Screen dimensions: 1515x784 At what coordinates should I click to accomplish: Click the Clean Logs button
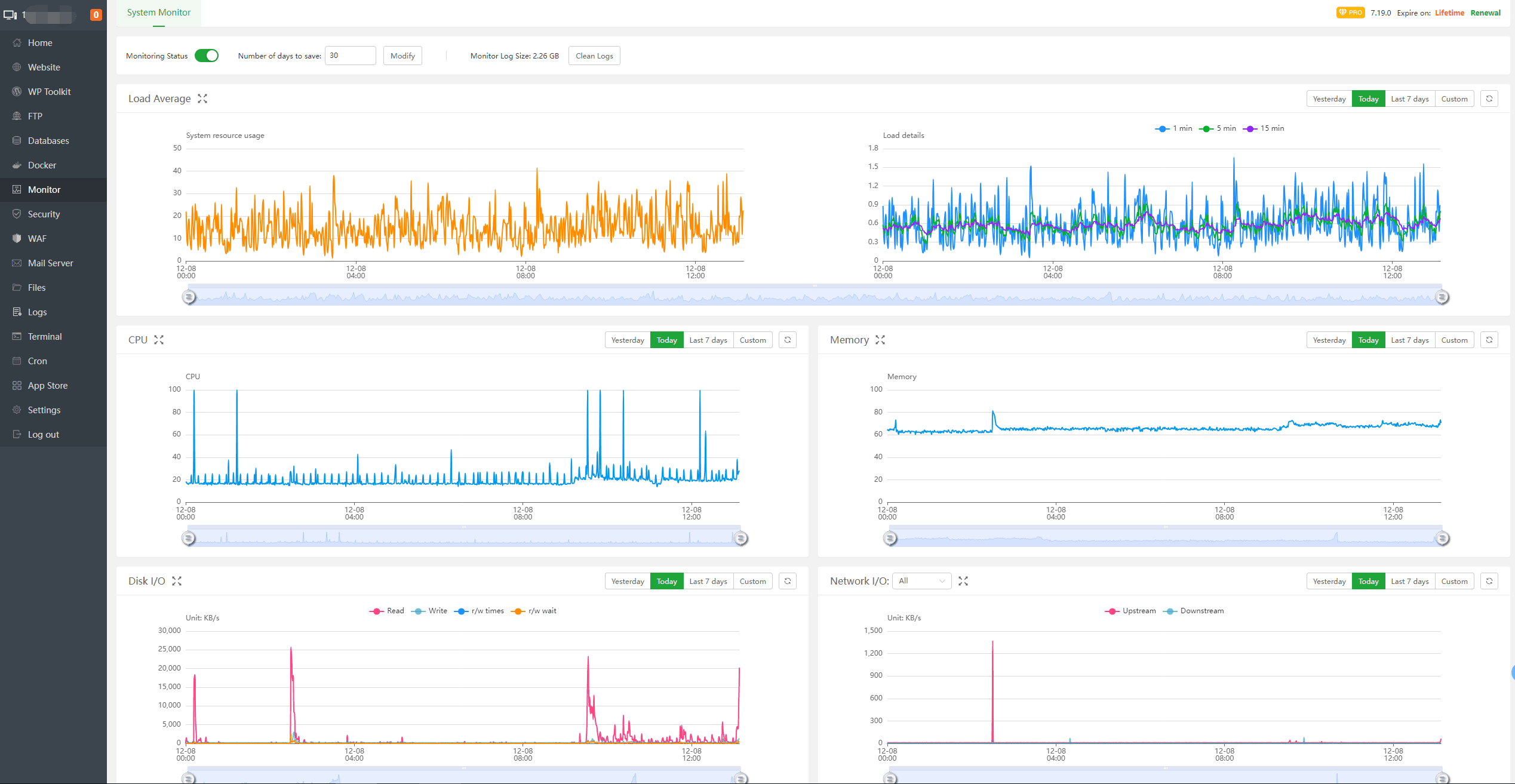pos(594,56)
